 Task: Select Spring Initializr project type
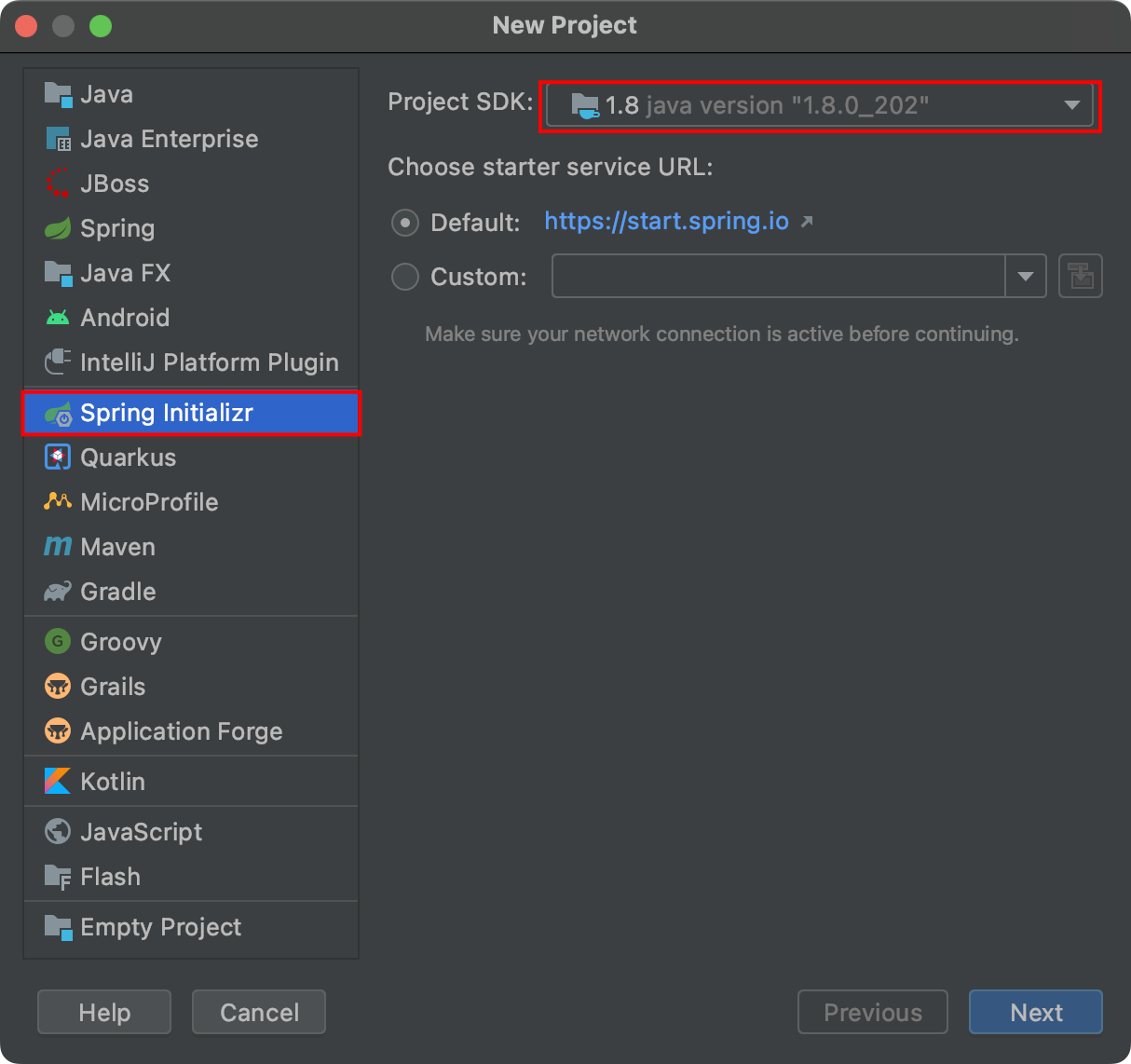pyautogui.click(x=191, y=413)
